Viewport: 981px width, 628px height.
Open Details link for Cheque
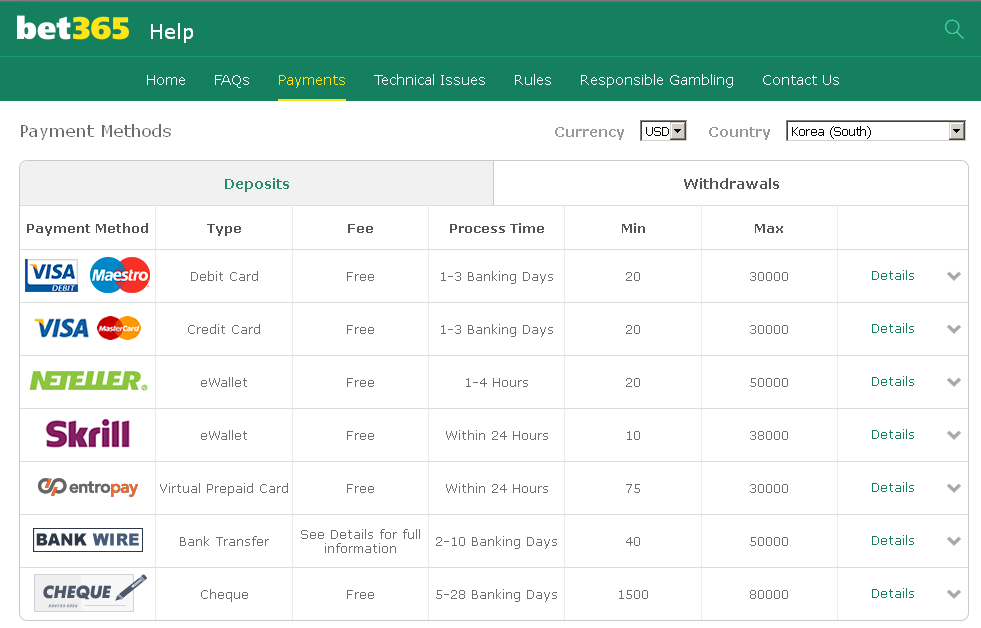click(x=893, y=594)
